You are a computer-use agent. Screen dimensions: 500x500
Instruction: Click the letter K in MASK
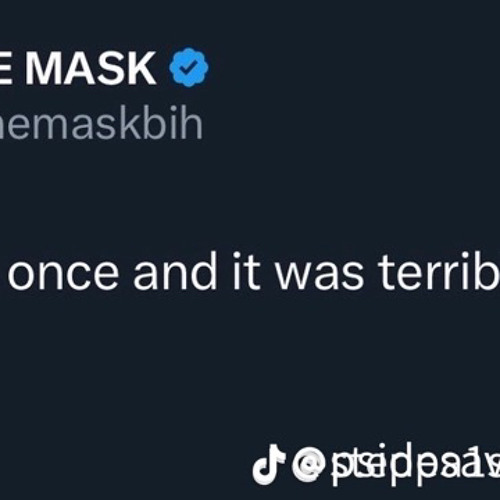tap(141, 68)
